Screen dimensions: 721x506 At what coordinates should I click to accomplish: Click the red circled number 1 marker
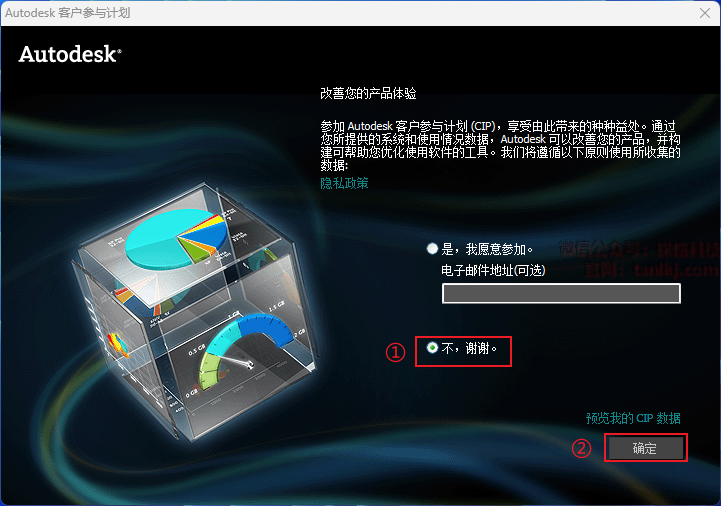395,353
